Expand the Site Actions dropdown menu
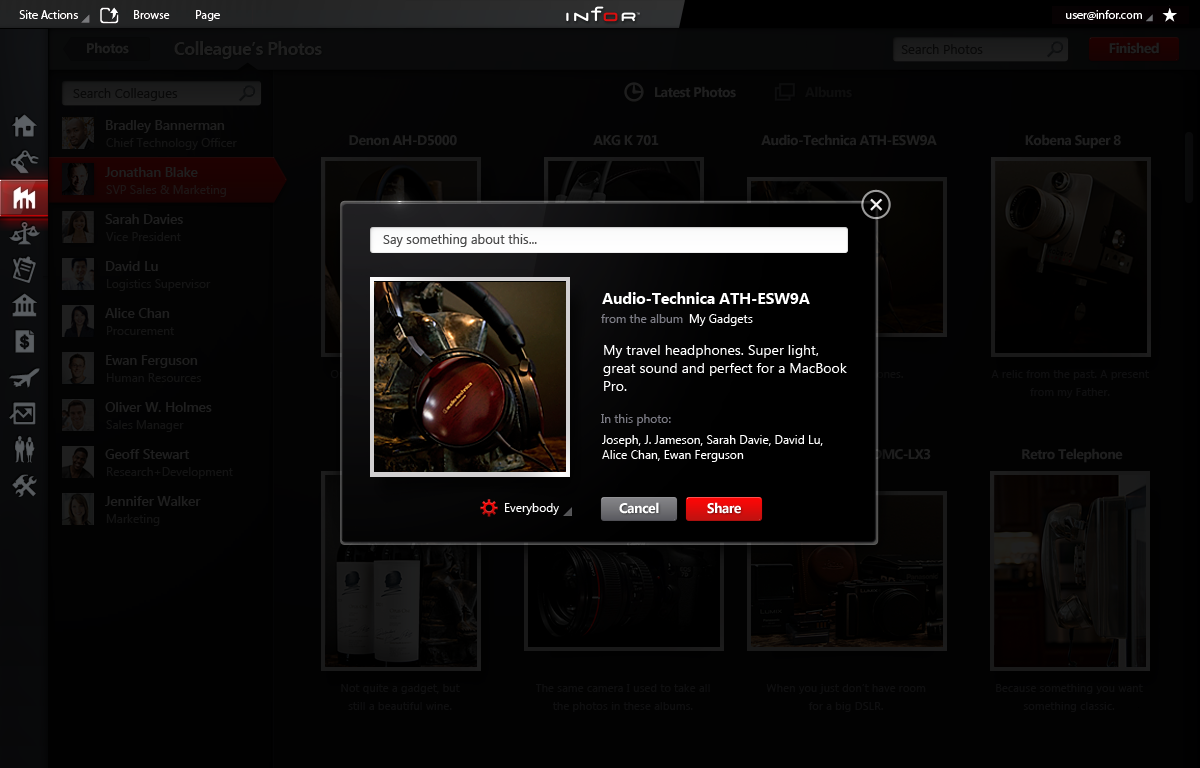Viewport: 1200px width, 768px height. point(54,15)
